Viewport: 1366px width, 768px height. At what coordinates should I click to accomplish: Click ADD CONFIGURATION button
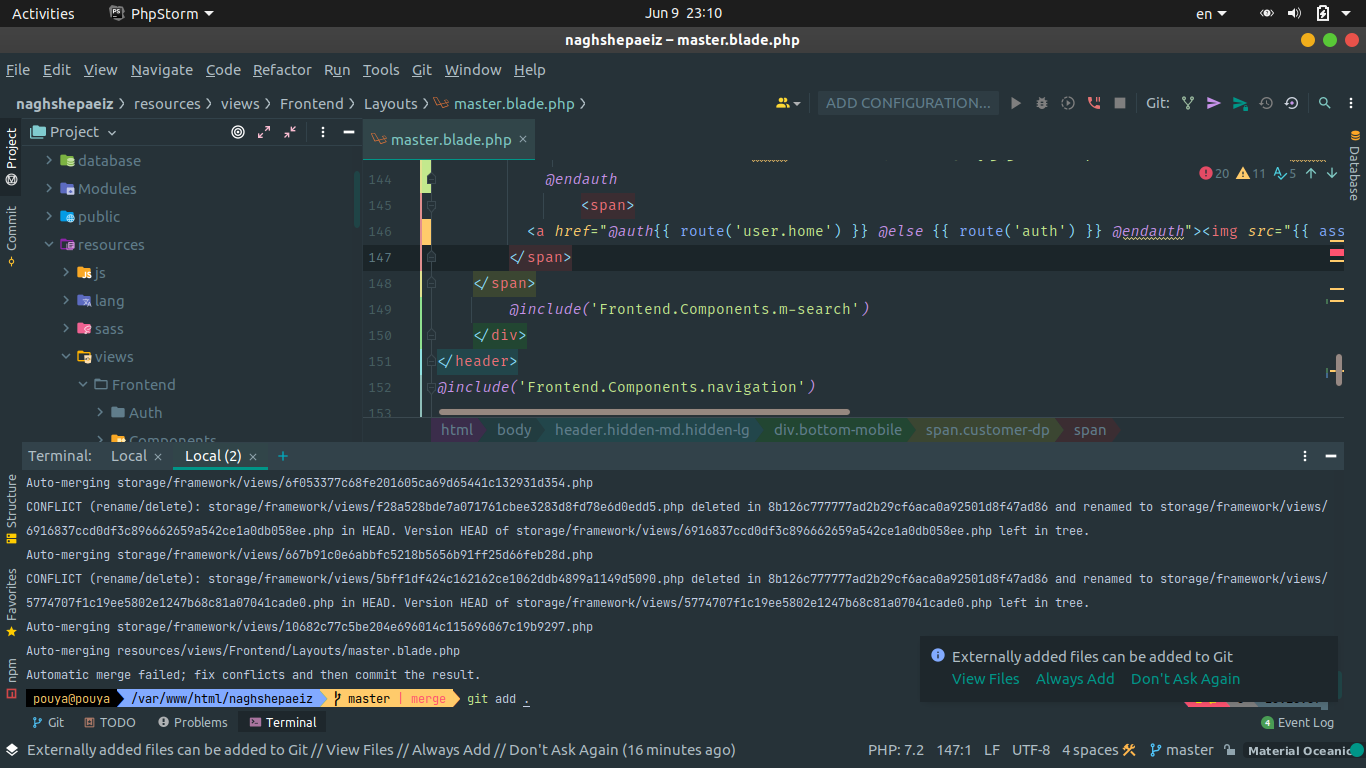pyautogui.click(x=907, y=103)
